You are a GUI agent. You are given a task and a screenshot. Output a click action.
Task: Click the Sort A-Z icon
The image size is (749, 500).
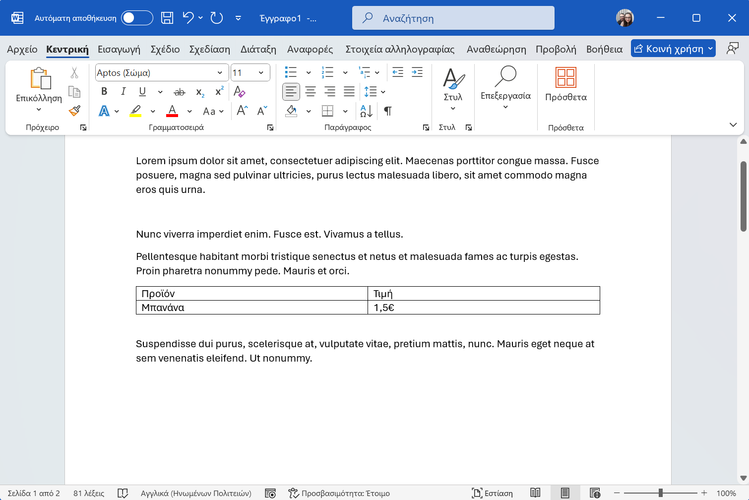366,111
